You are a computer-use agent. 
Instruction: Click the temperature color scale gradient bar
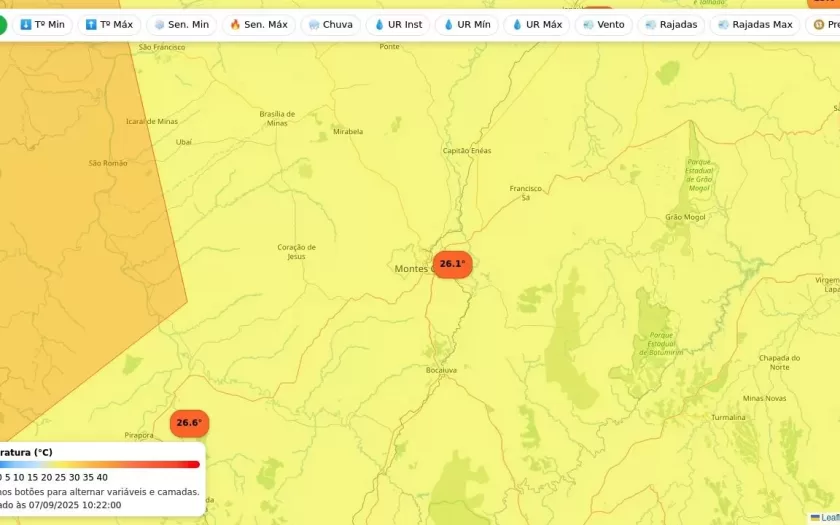point(100,464)
